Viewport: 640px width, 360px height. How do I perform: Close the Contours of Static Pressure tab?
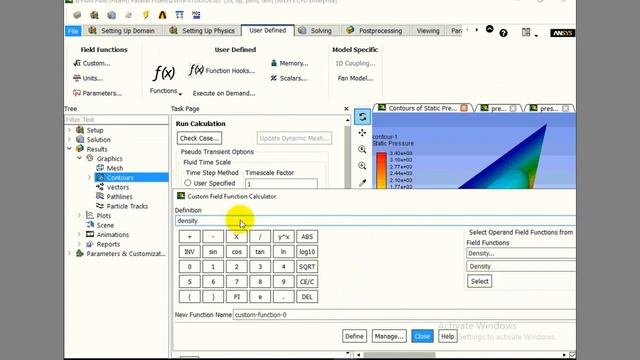point(464,108)
